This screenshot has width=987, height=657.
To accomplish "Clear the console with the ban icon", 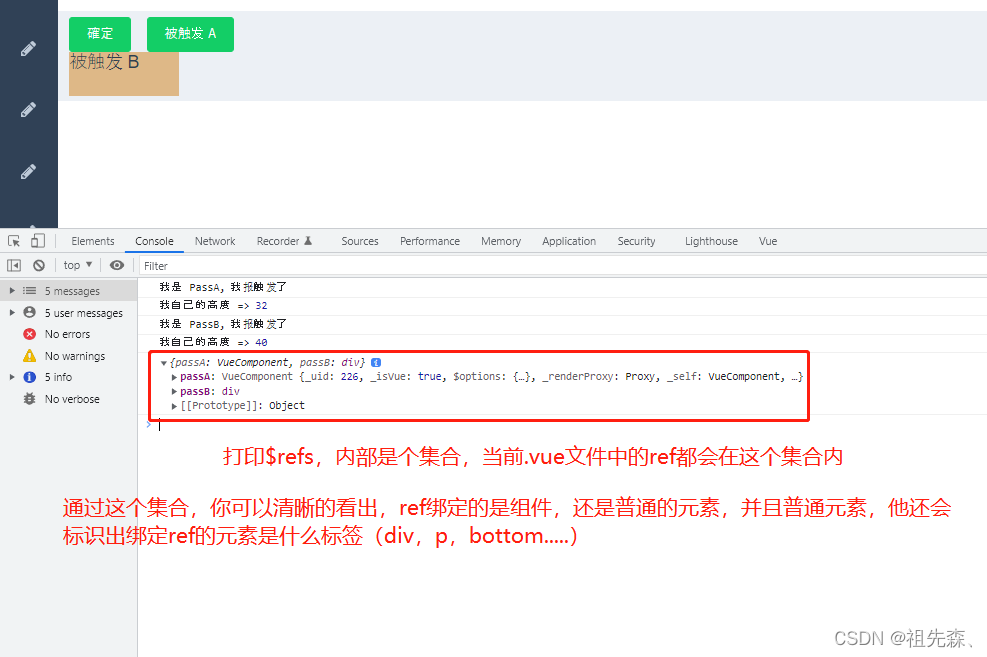I will [39, 266].
